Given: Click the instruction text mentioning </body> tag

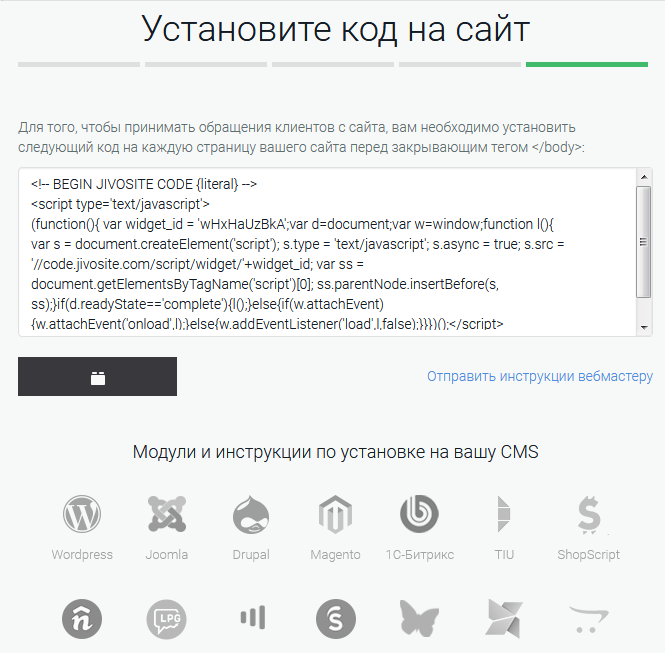Looking at the screenshot, I should point(301,137).
